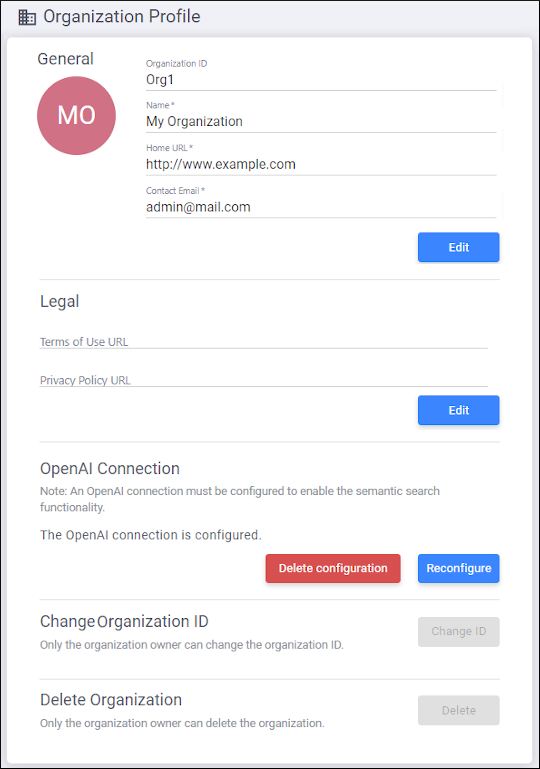Click the MO avatar circle
The image size is (540, 769).
pos(77,116)
